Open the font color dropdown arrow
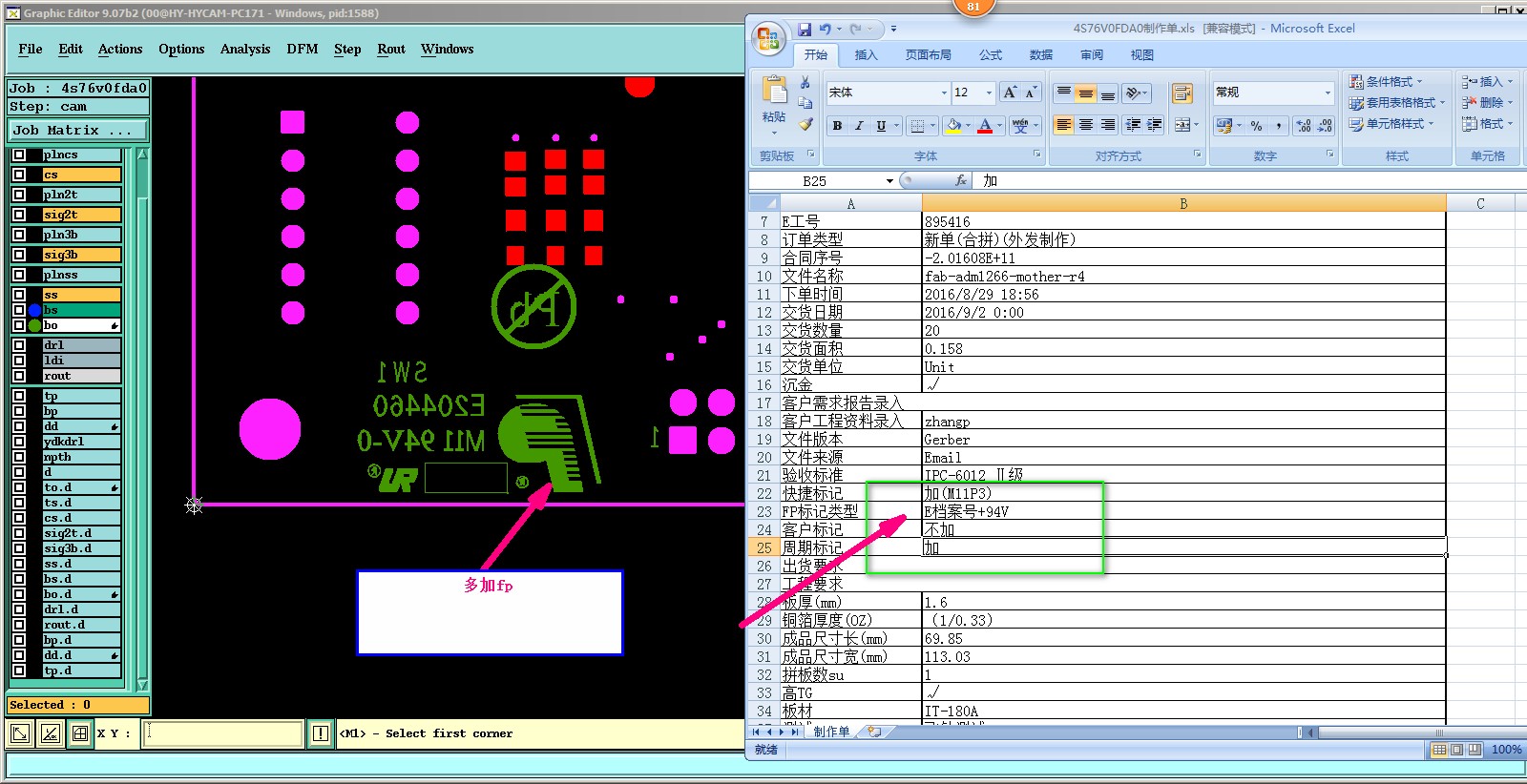The image size is (1527, 784). click(x=999, y=125)
